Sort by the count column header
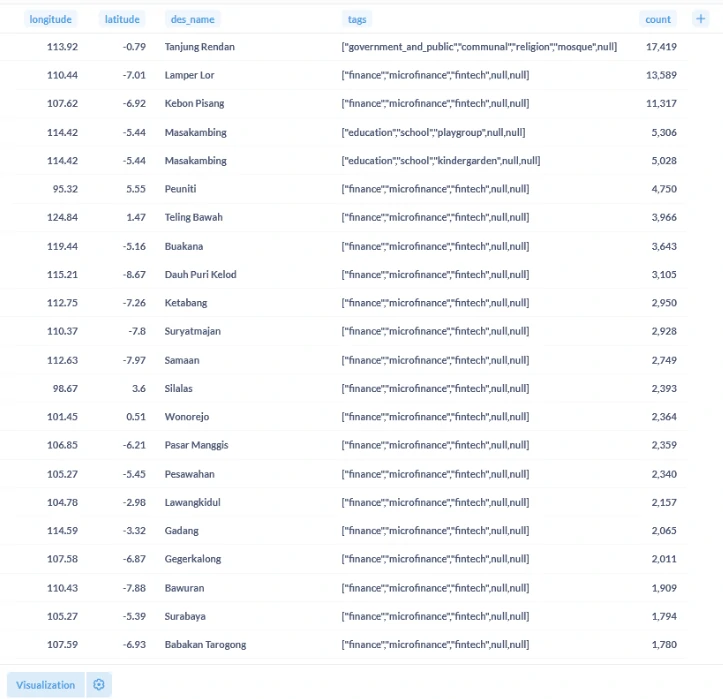The height and width of the screenshot is (699, 723). 658,19
